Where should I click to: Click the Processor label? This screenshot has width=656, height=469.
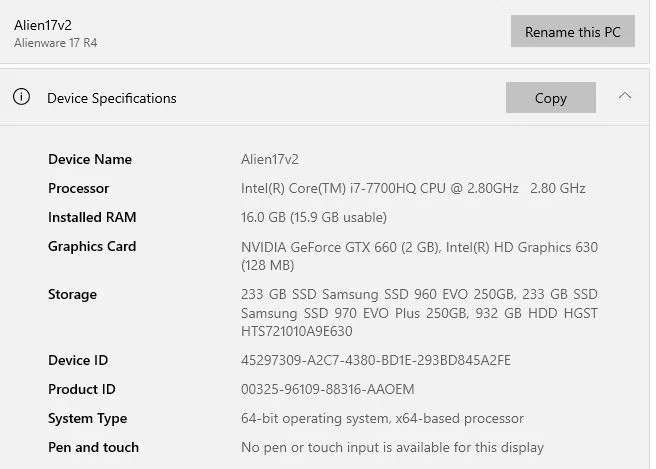[78, 188]
